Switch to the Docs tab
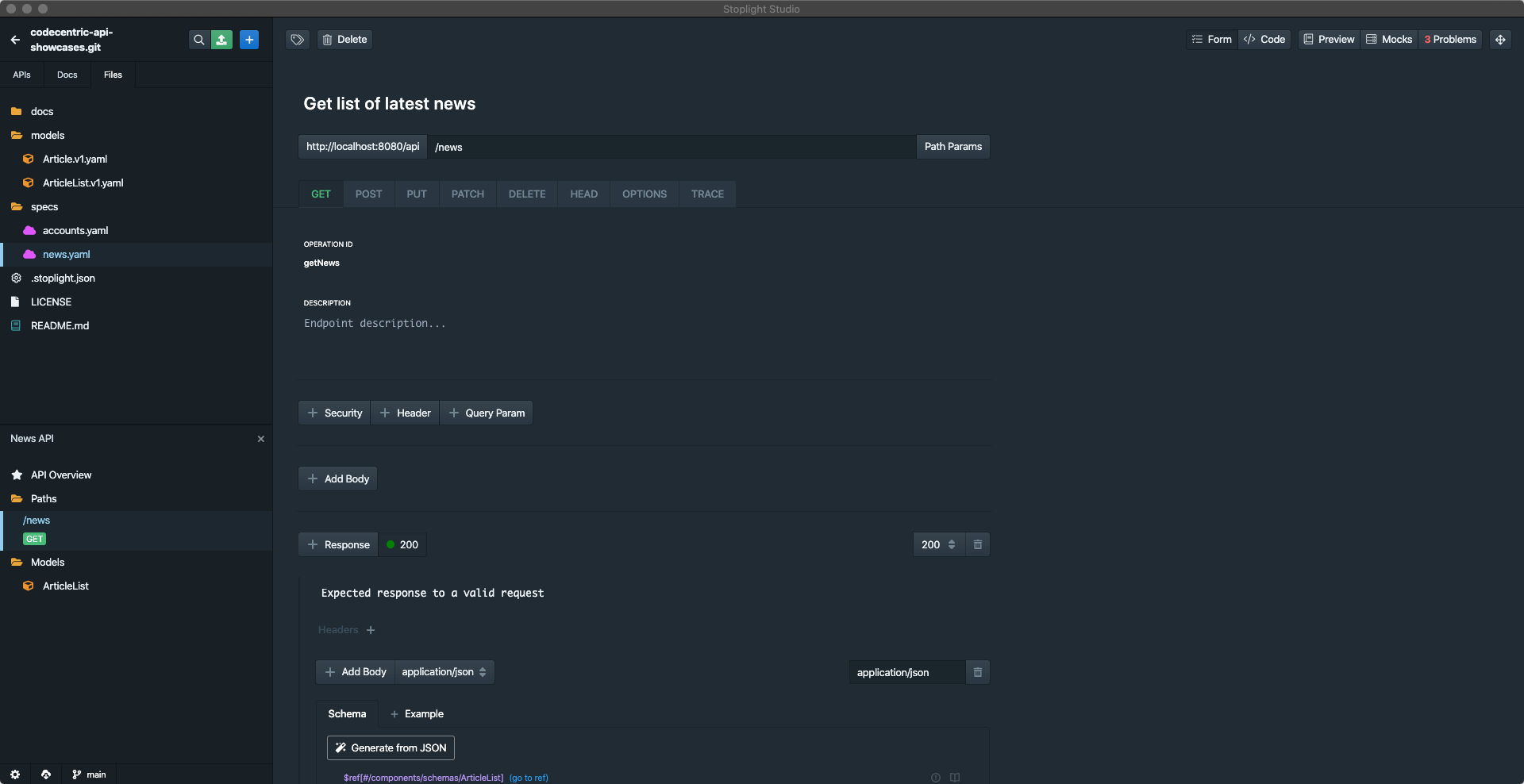The height and width of the screenshot is (784, 1524). pos(67,75)
